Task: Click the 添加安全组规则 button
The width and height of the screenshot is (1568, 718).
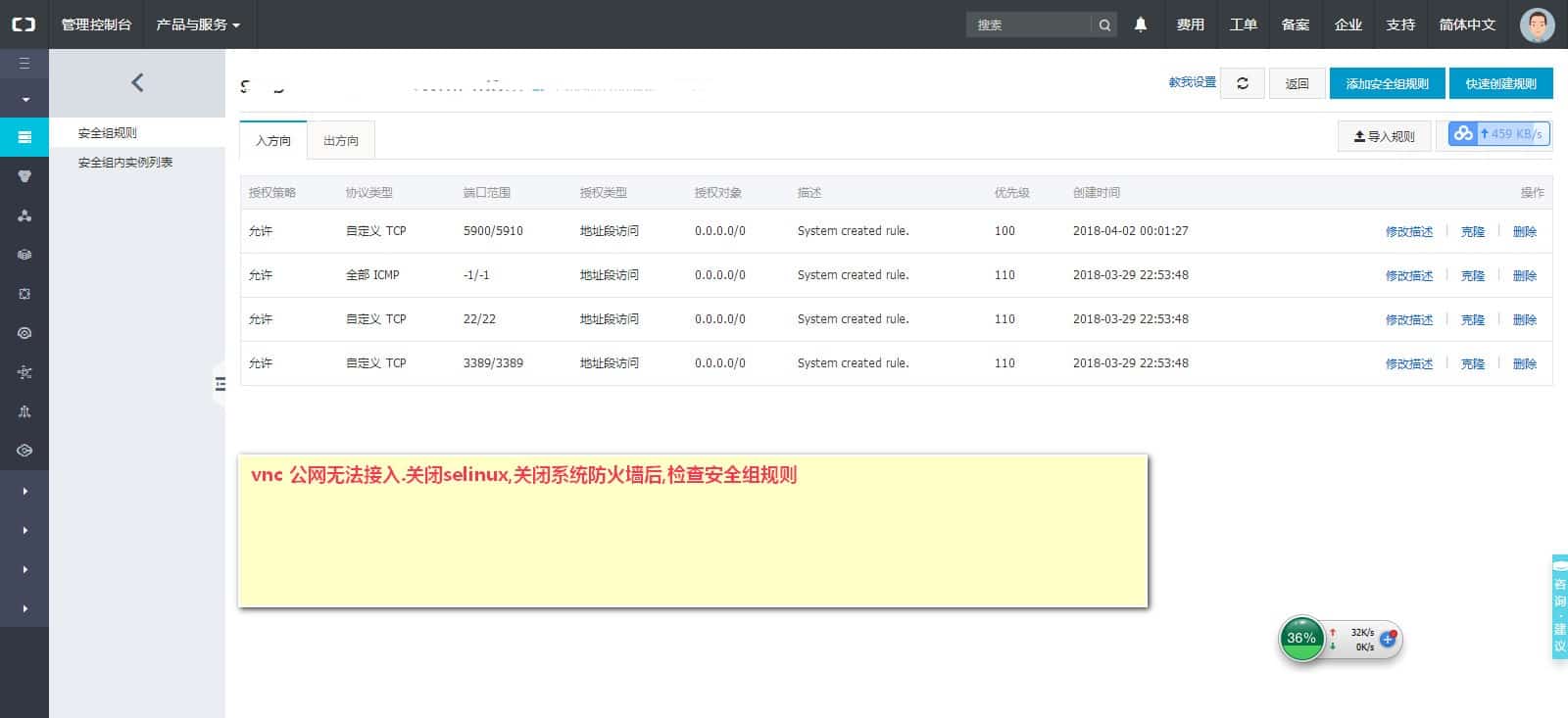Action: (1387, 84)
